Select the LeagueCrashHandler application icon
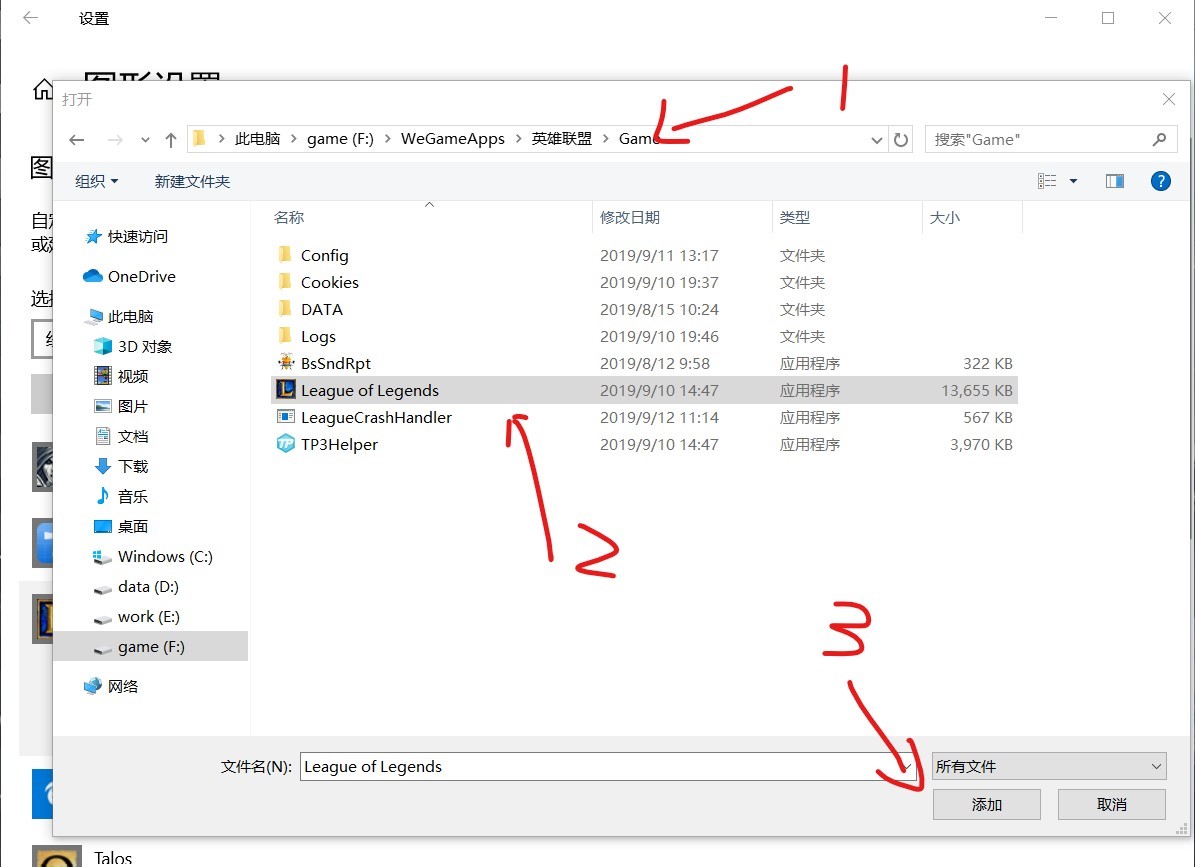The image size is (1195, 867). click(286, 417)
